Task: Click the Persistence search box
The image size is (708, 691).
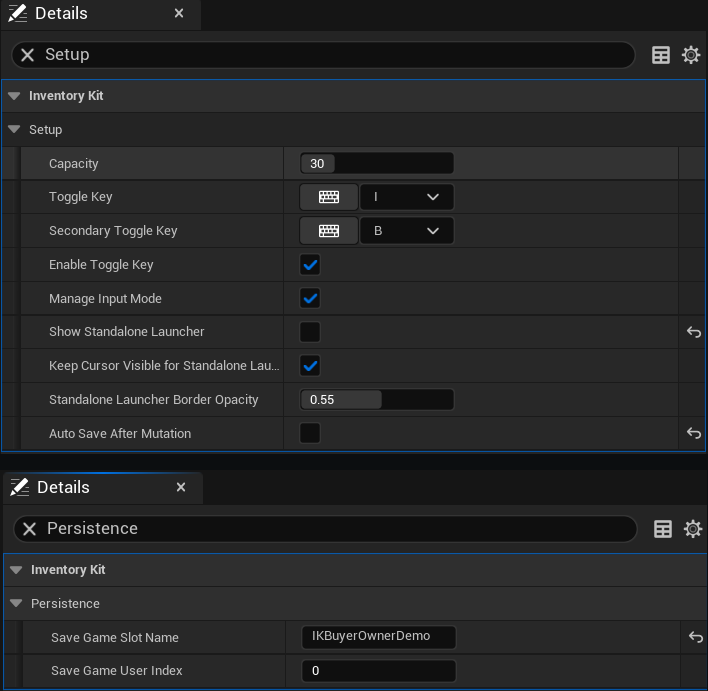Action: point(325,529)
